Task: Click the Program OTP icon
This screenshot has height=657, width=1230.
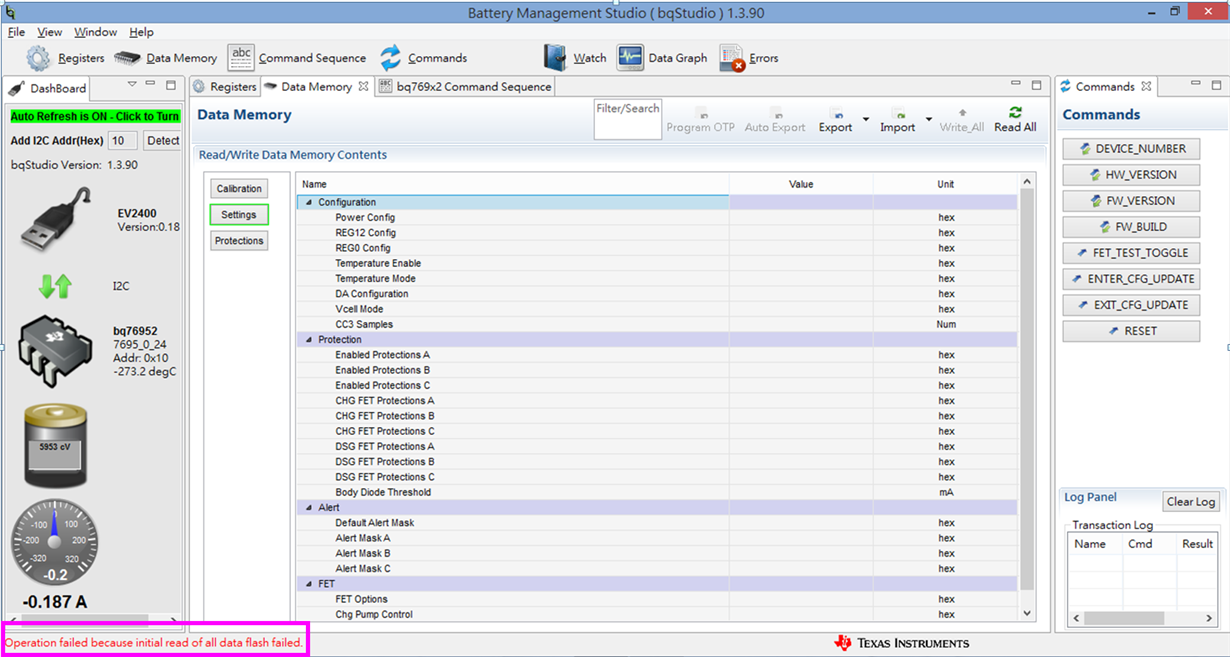Action: [x=701, y=114]
